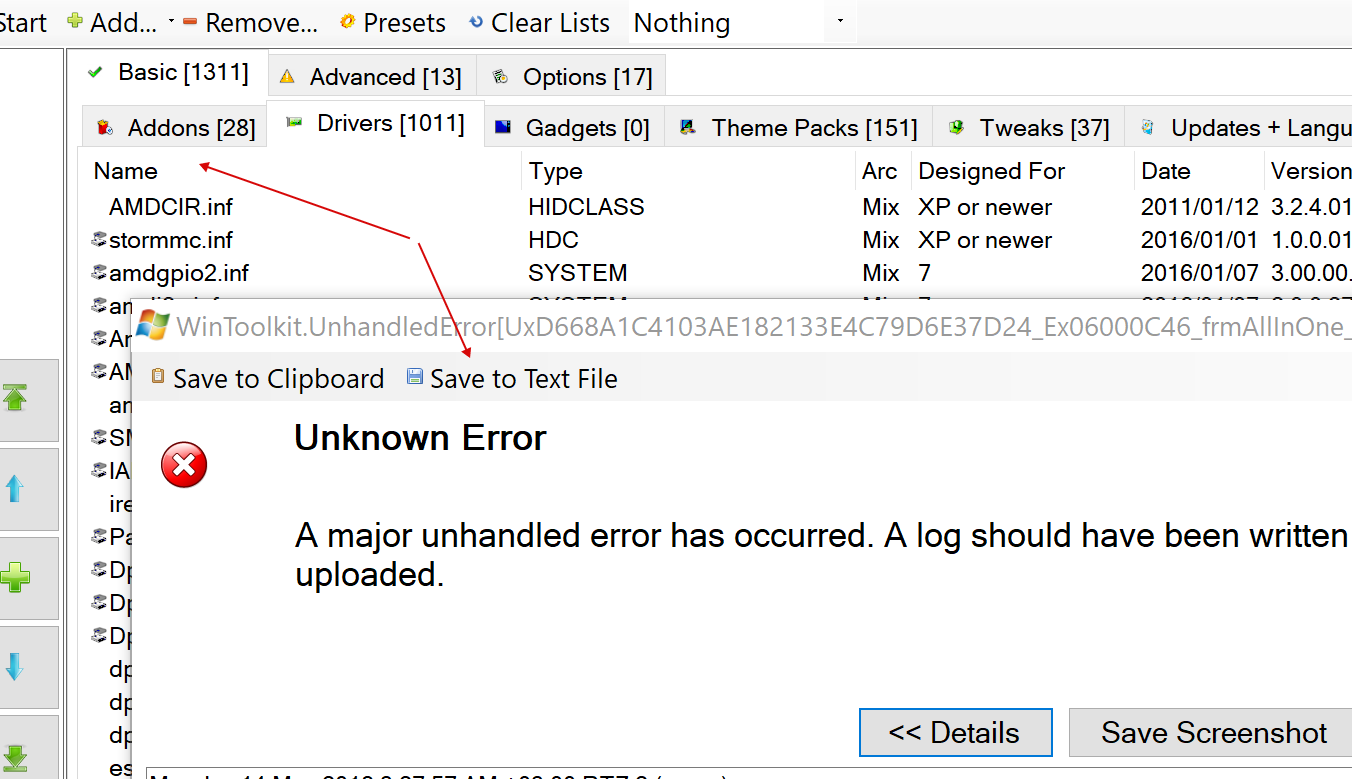This screenshot has width=1352, height=779.
Task: Click the green plus Add icon in toolbar
Action: pyautogui.click(x=75, y=21)
